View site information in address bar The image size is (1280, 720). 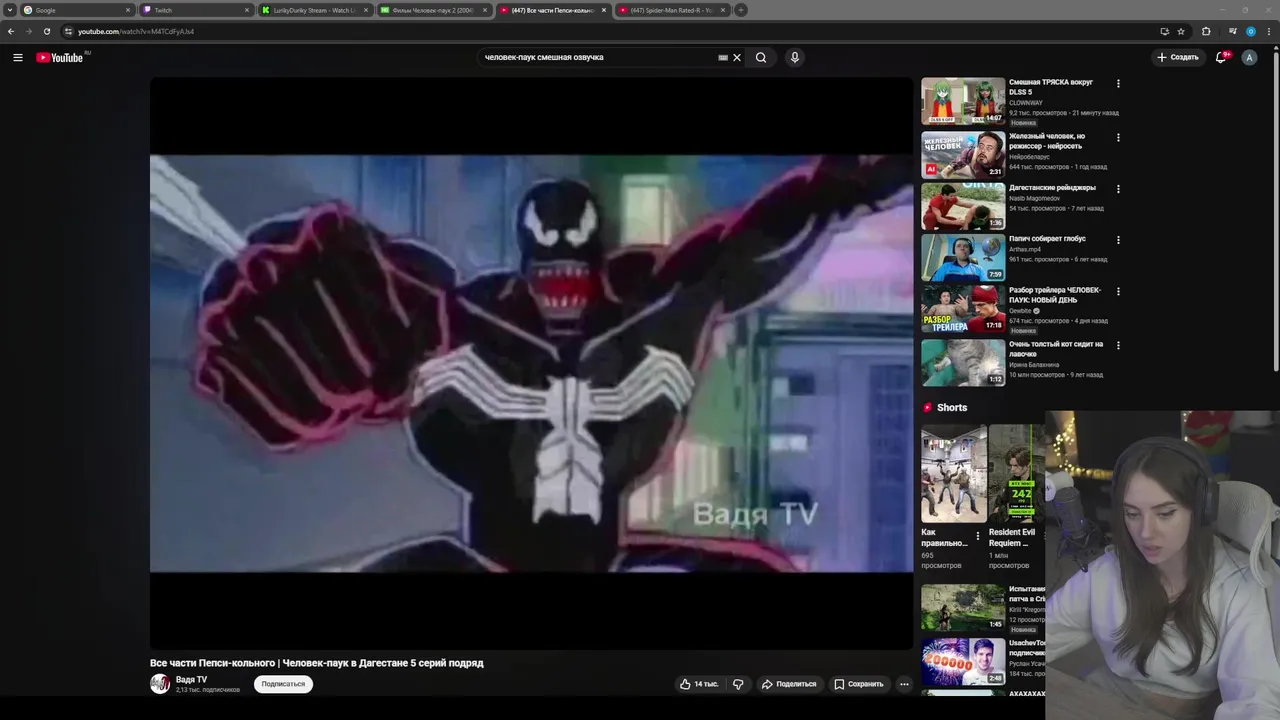coord(68,31)
